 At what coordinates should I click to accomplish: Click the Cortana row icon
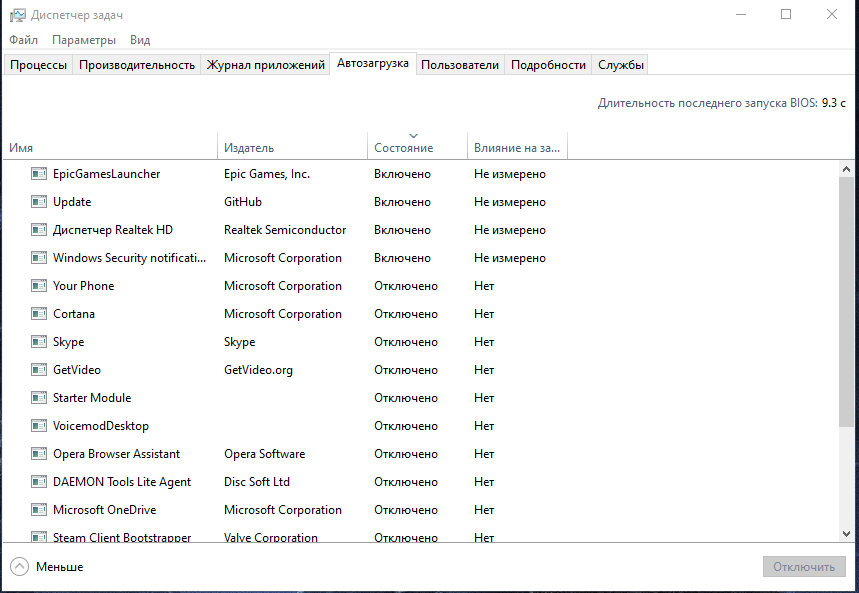click(39, 313)
